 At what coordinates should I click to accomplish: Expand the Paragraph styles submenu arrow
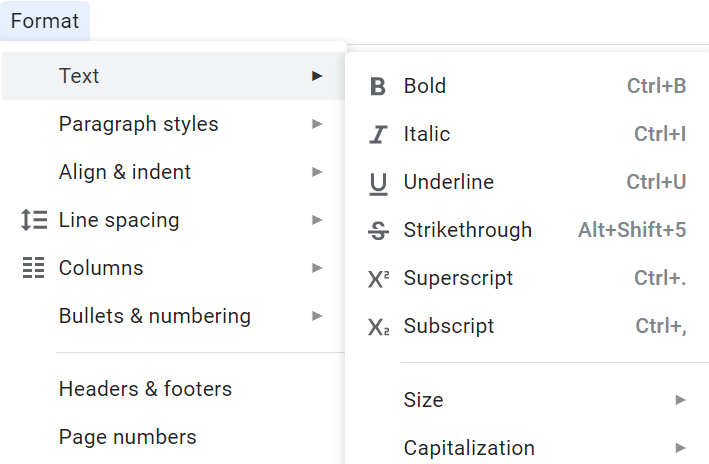(317, 124)
